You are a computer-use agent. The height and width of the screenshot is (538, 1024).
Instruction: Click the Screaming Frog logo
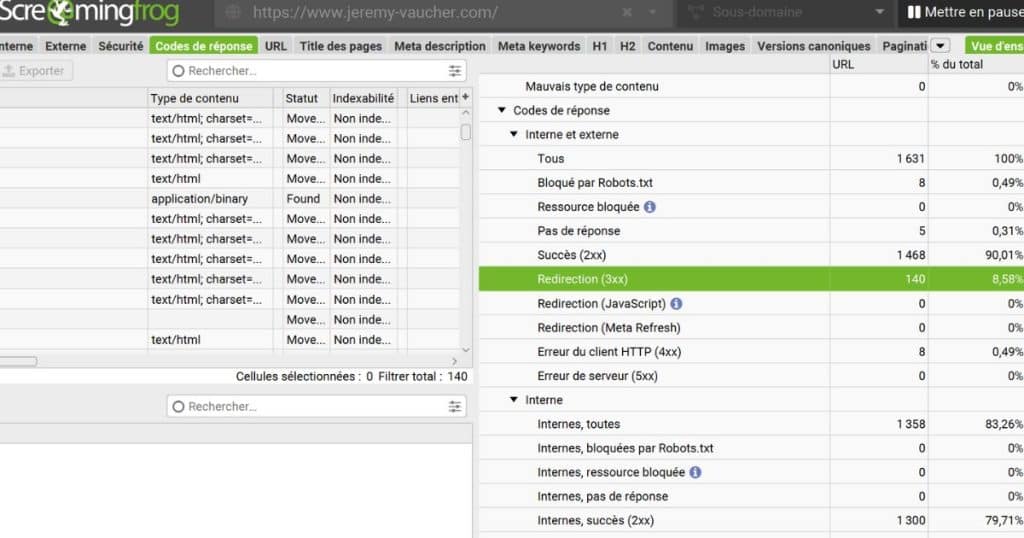89,12
